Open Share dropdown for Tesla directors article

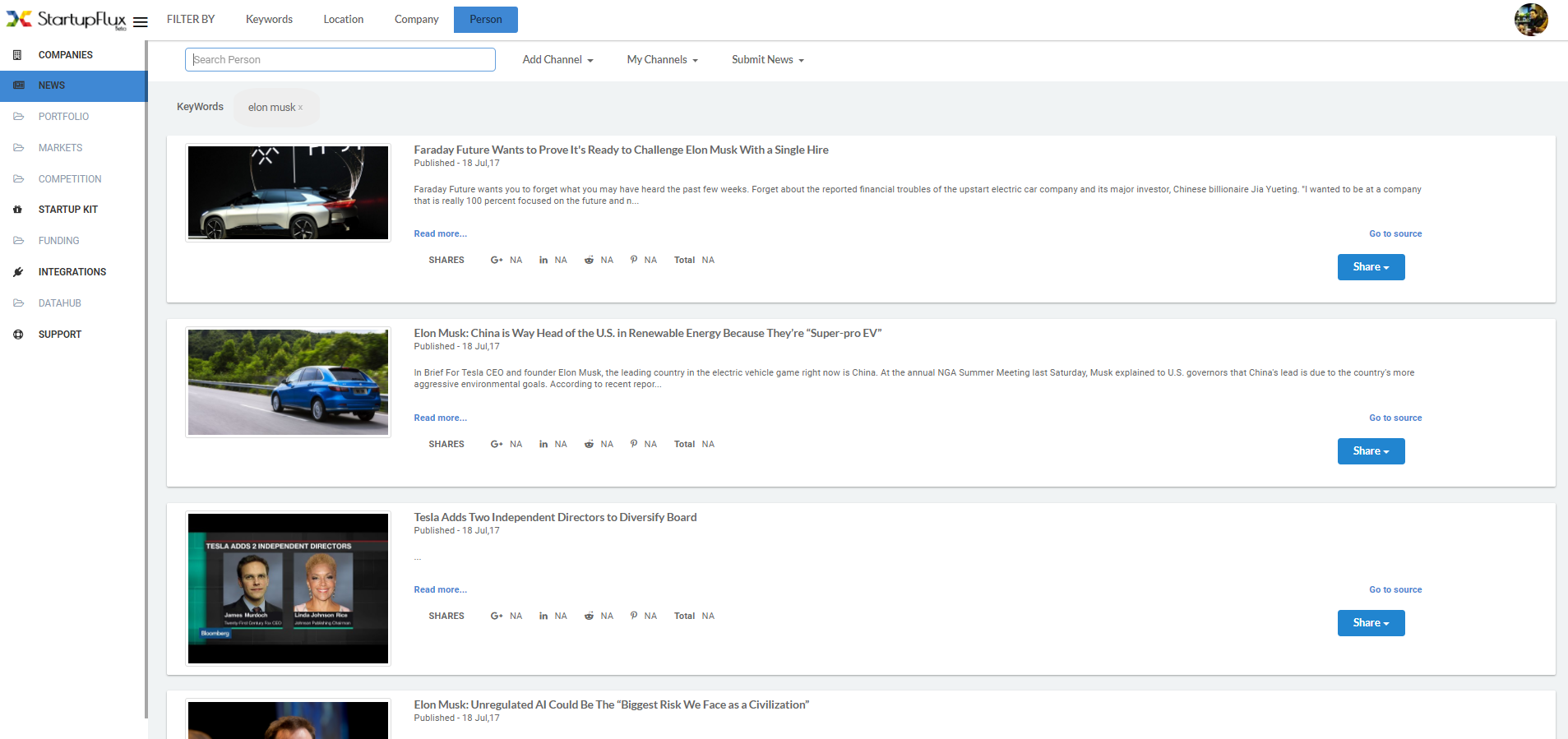click(1371, 623)
